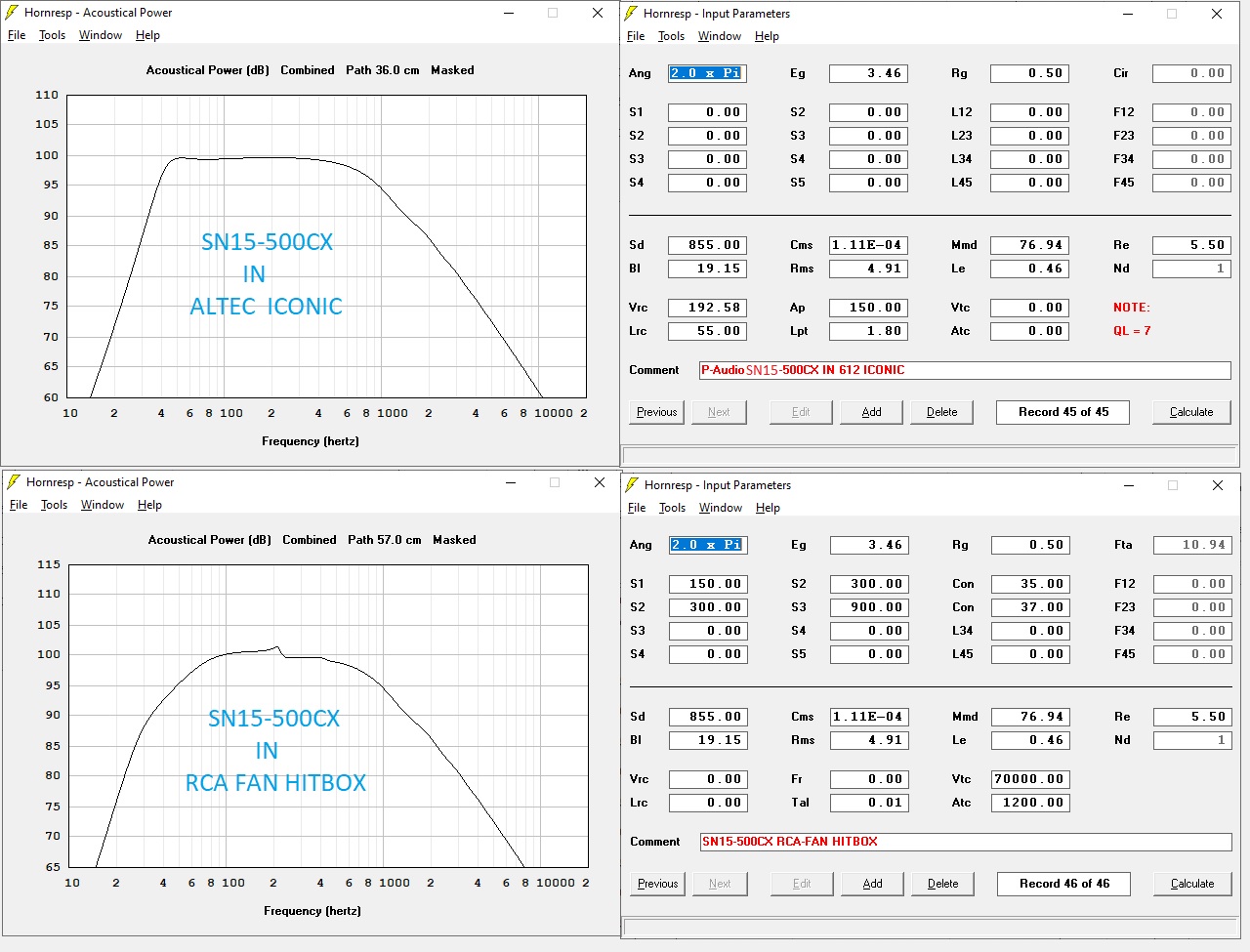Open File menu in top Input Parameters window
Image resolution: width=1250 pixels, height=952 pixels.
coord(636,36)
